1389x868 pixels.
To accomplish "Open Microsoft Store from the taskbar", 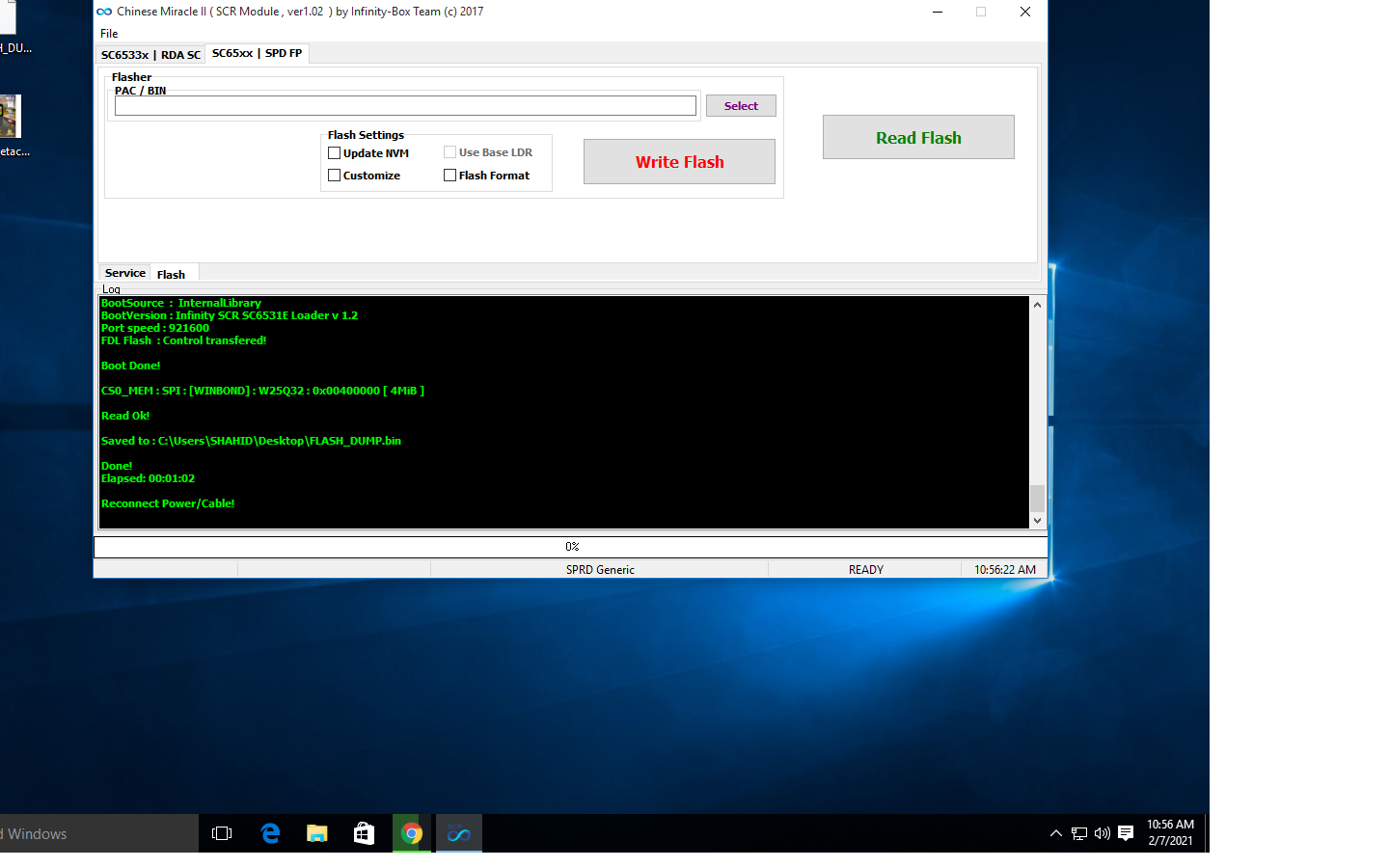I will click(364, 833).
